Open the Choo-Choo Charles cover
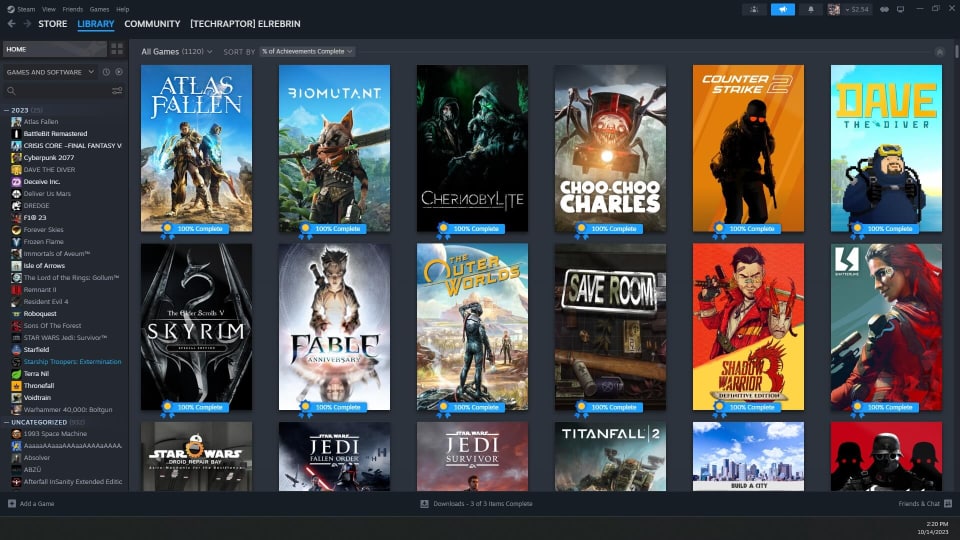 click(x=610, y=148)
